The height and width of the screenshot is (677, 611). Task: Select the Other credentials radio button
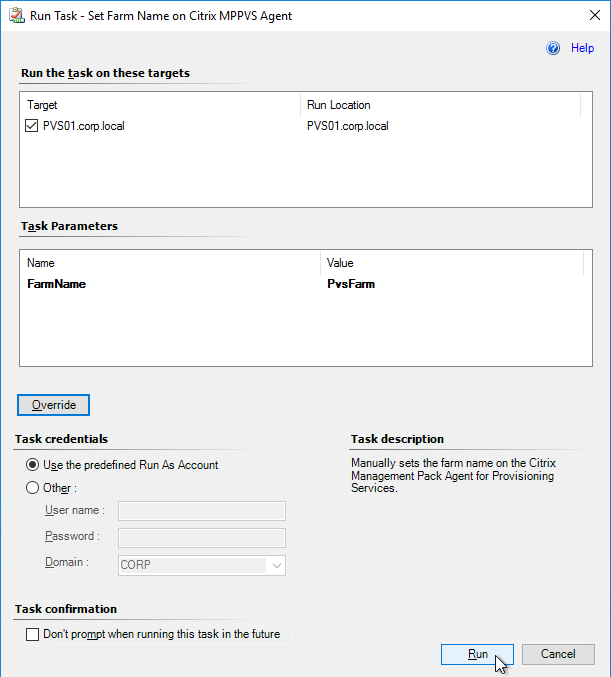point(32,488)
